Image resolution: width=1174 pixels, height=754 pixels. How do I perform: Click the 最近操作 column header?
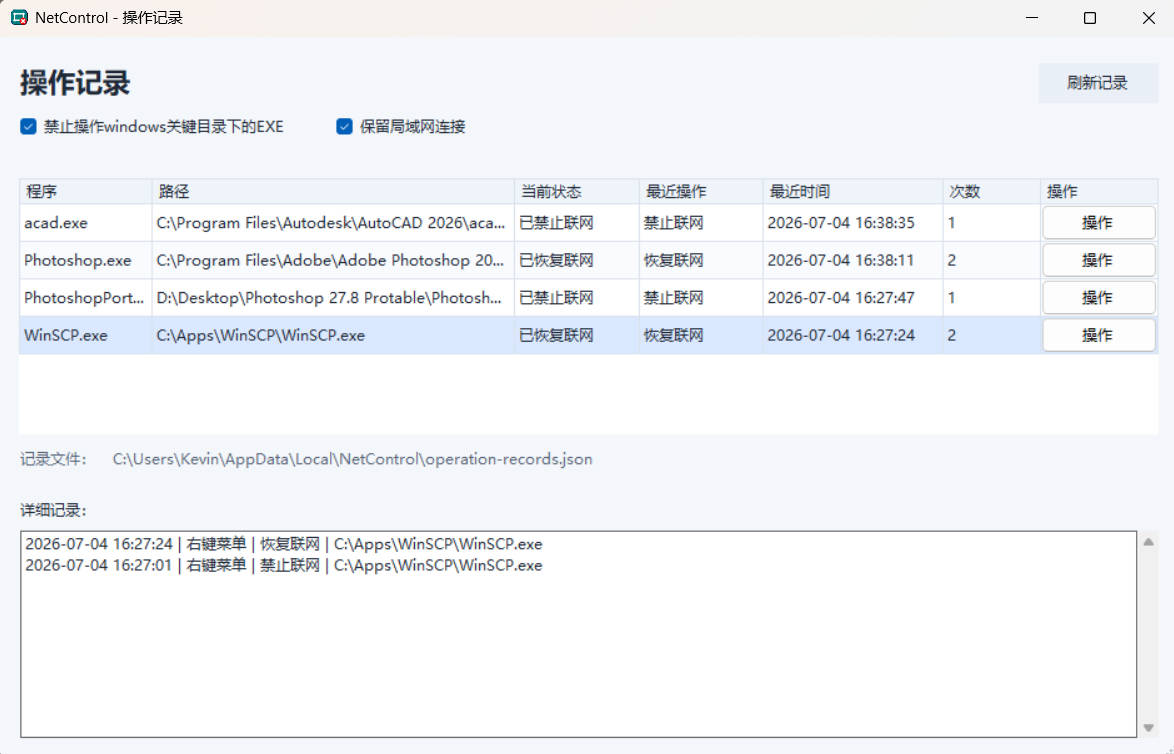(701, 192)
